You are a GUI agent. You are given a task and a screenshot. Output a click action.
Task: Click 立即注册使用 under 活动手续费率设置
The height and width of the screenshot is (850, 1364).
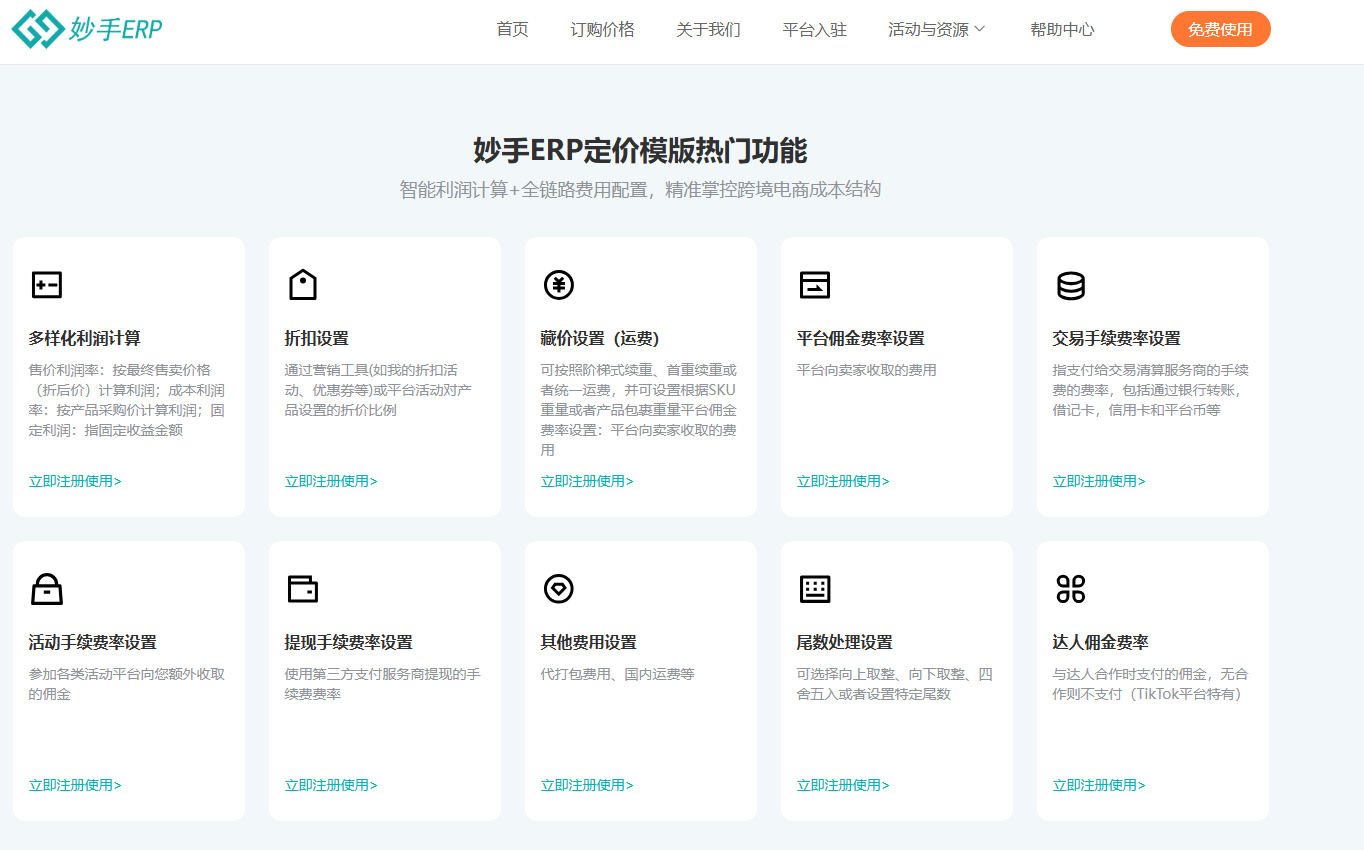(75, 785)
